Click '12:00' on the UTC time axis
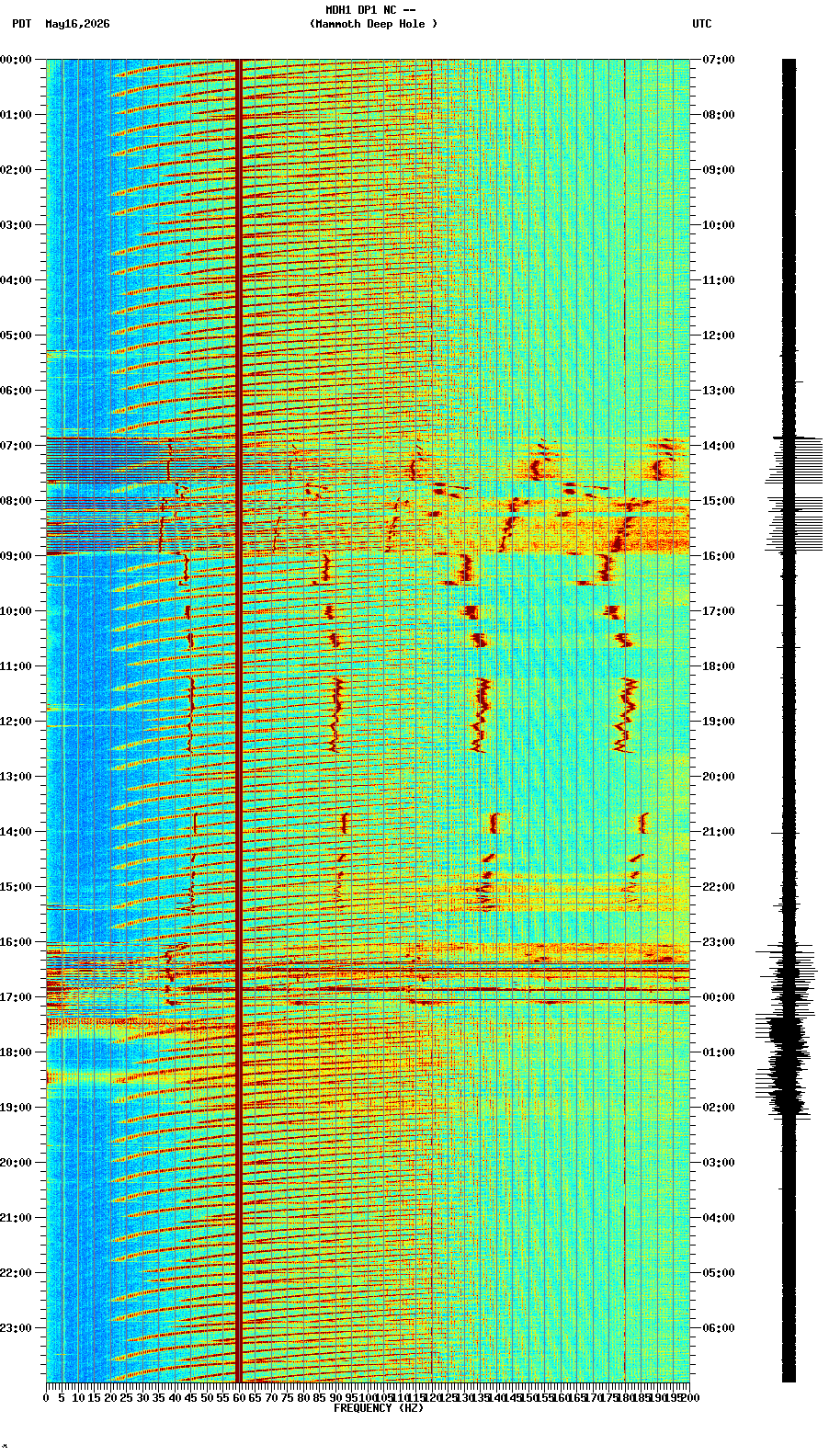This screenshot has width=829, height=1456. click(x=719, y=336)
